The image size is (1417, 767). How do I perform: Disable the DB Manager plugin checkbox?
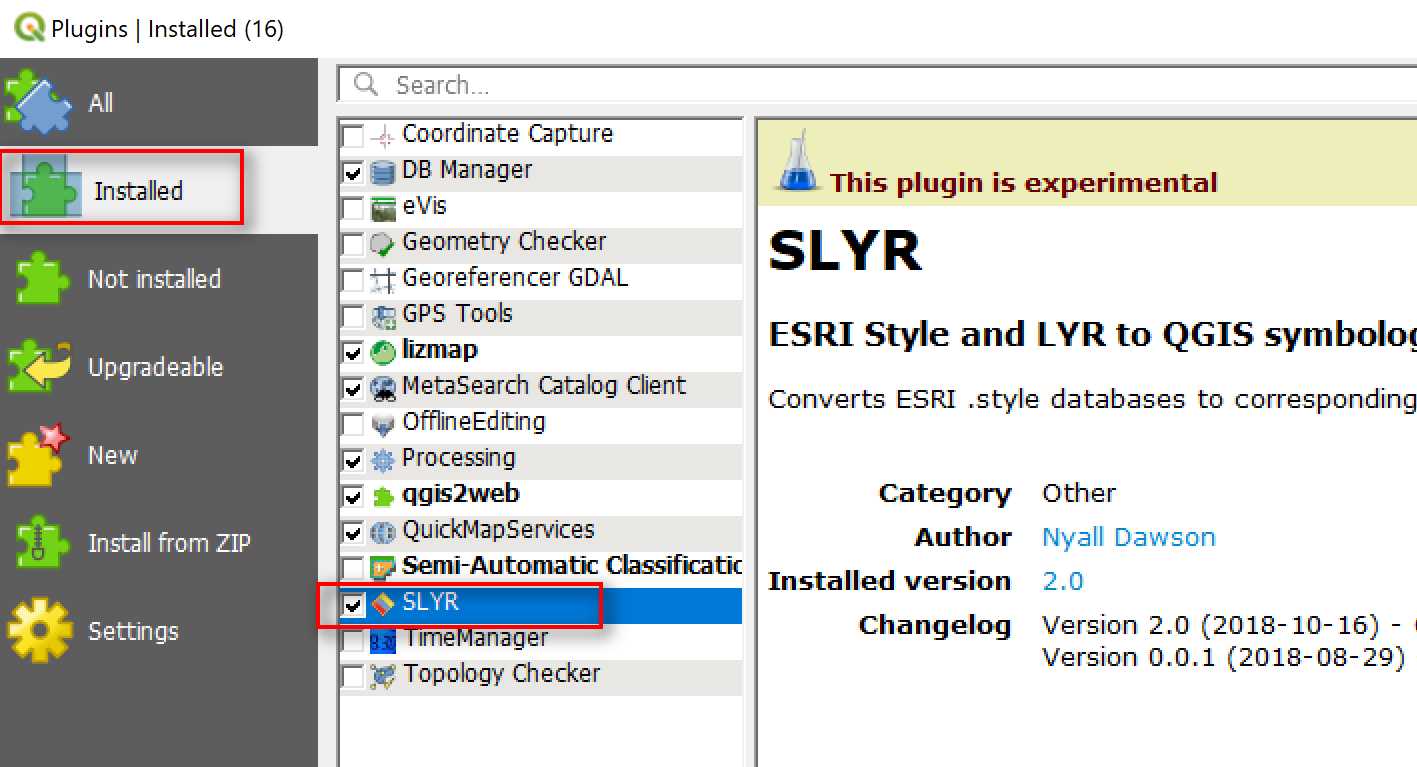353,172
